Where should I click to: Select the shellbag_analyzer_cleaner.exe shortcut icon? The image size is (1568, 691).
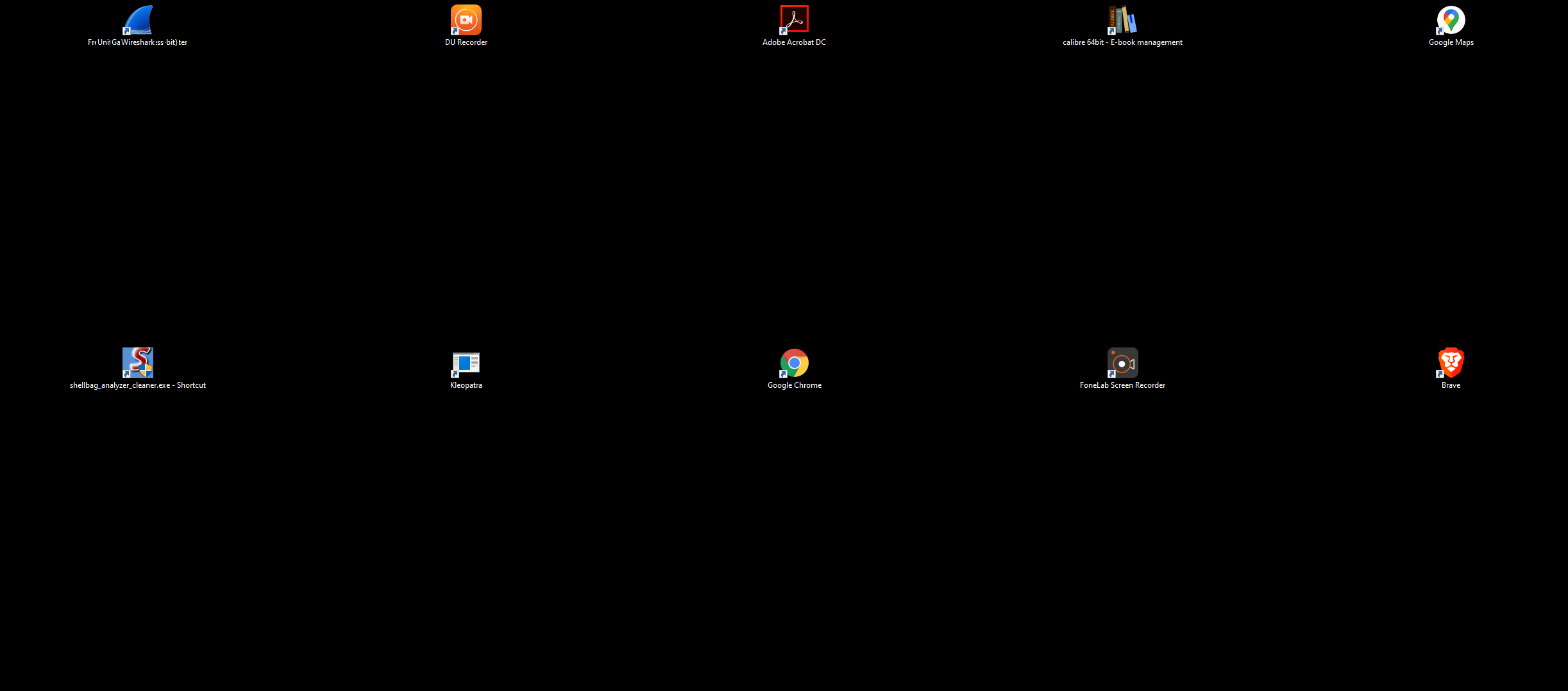tap(138, 363)
